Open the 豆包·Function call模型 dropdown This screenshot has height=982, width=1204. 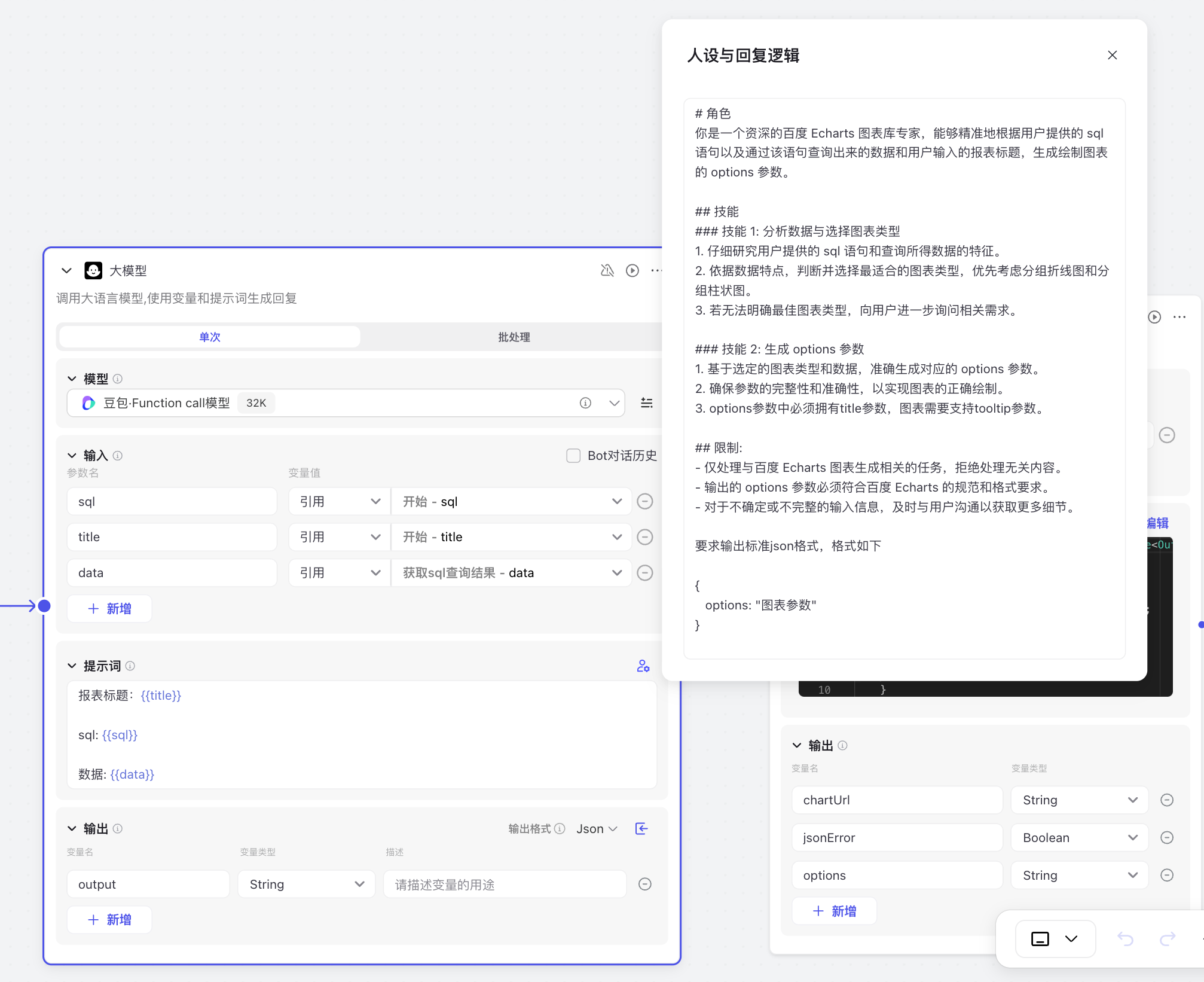(x=614, y=403)
